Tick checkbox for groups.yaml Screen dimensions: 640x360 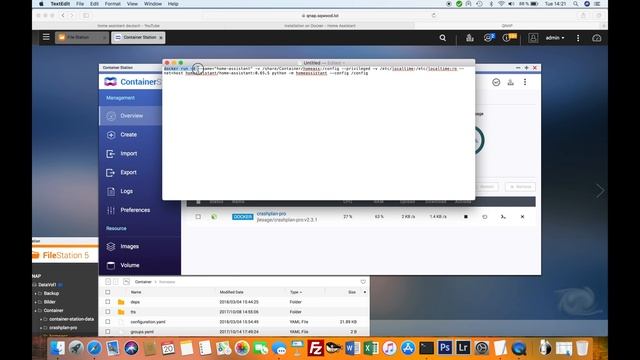point(108,332)
